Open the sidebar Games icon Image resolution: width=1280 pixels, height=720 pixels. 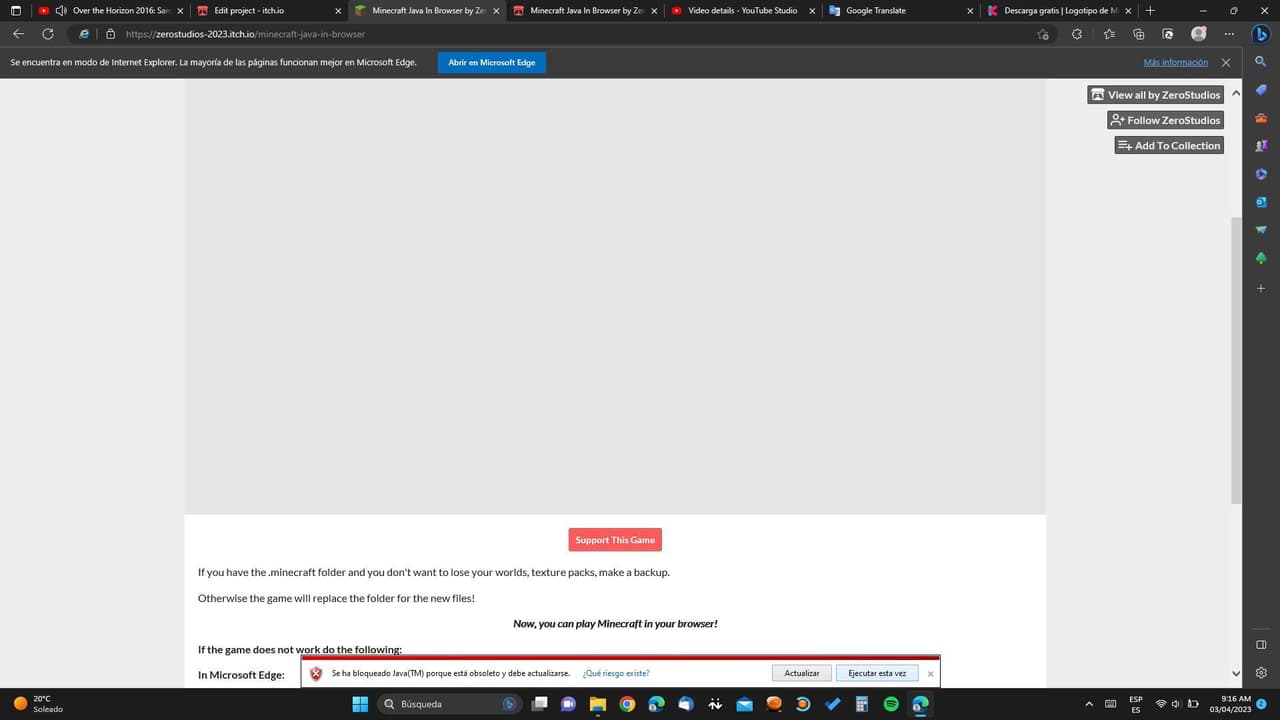(1261, 146)
